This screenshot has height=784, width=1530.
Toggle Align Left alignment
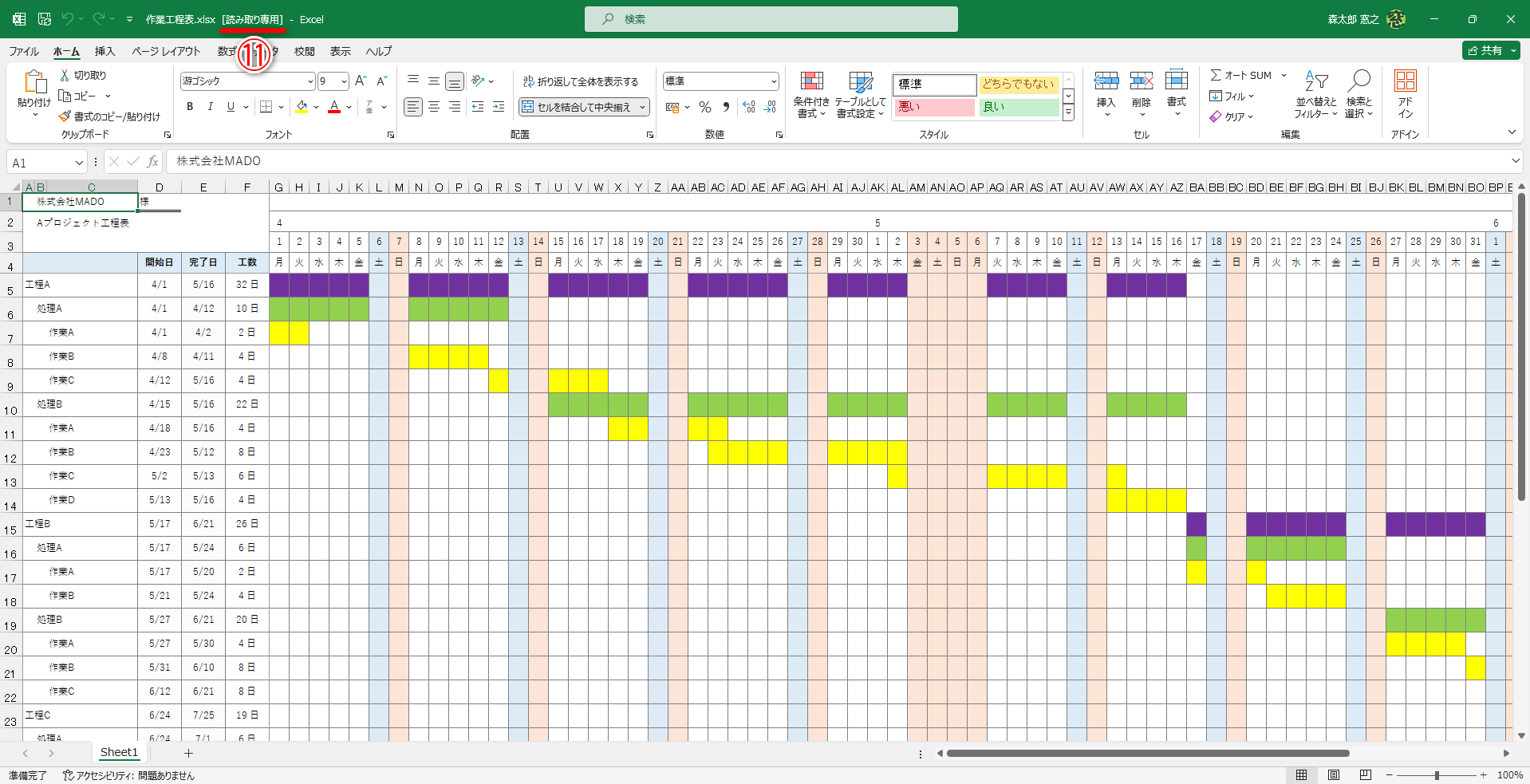pyautogui.click(x=413, y=107)
